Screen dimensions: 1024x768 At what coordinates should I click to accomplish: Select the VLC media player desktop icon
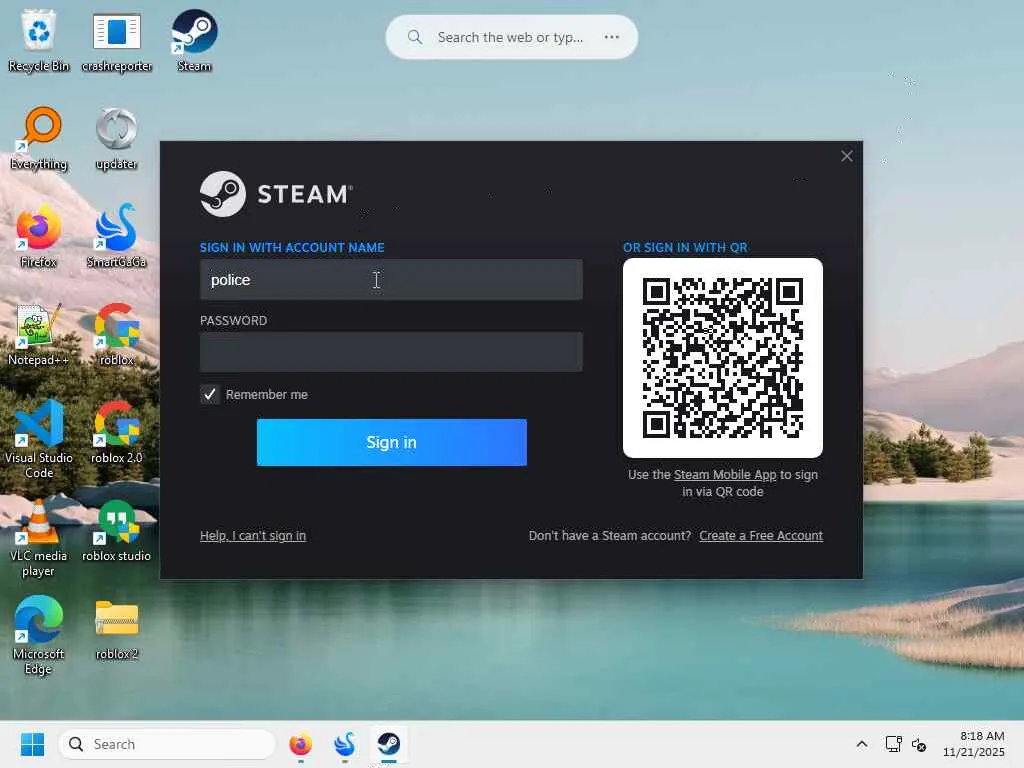39,537
